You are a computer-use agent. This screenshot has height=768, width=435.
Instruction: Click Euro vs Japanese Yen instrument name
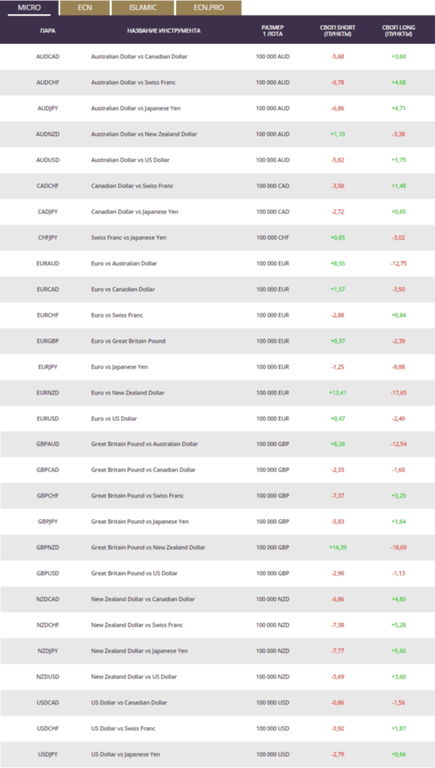[x=120, y=367]
